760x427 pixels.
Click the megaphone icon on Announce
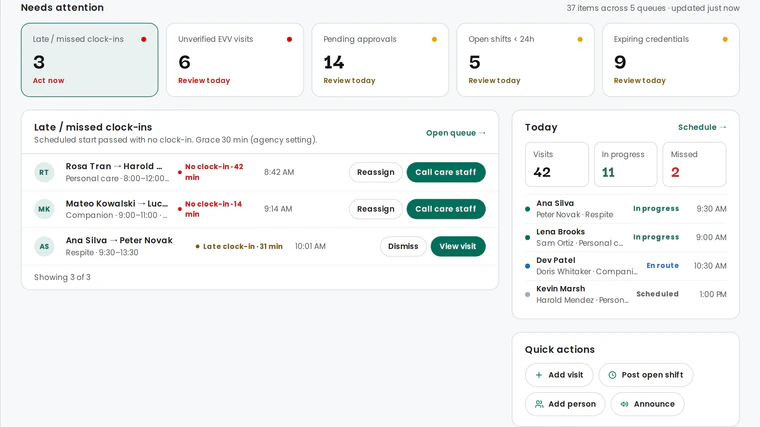(624, 404)
